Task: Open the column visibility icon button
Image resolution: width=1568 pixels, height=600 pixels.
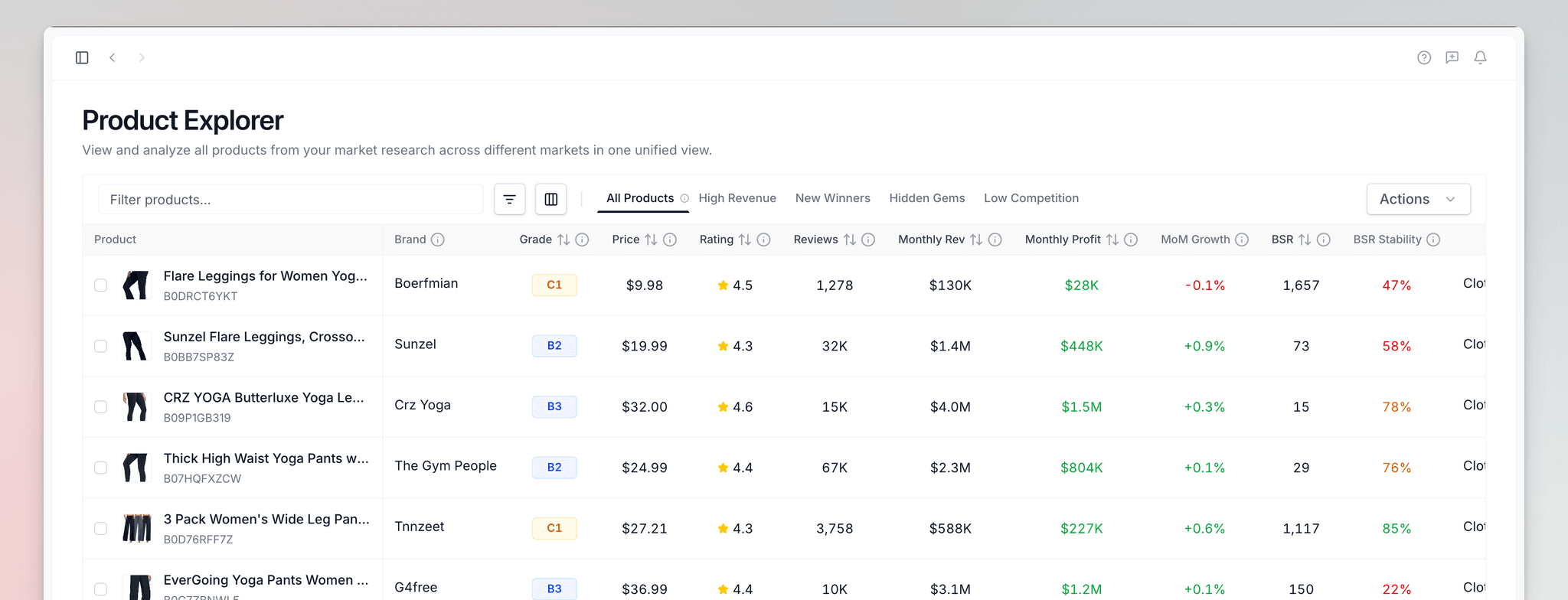Action: [550, 200]
